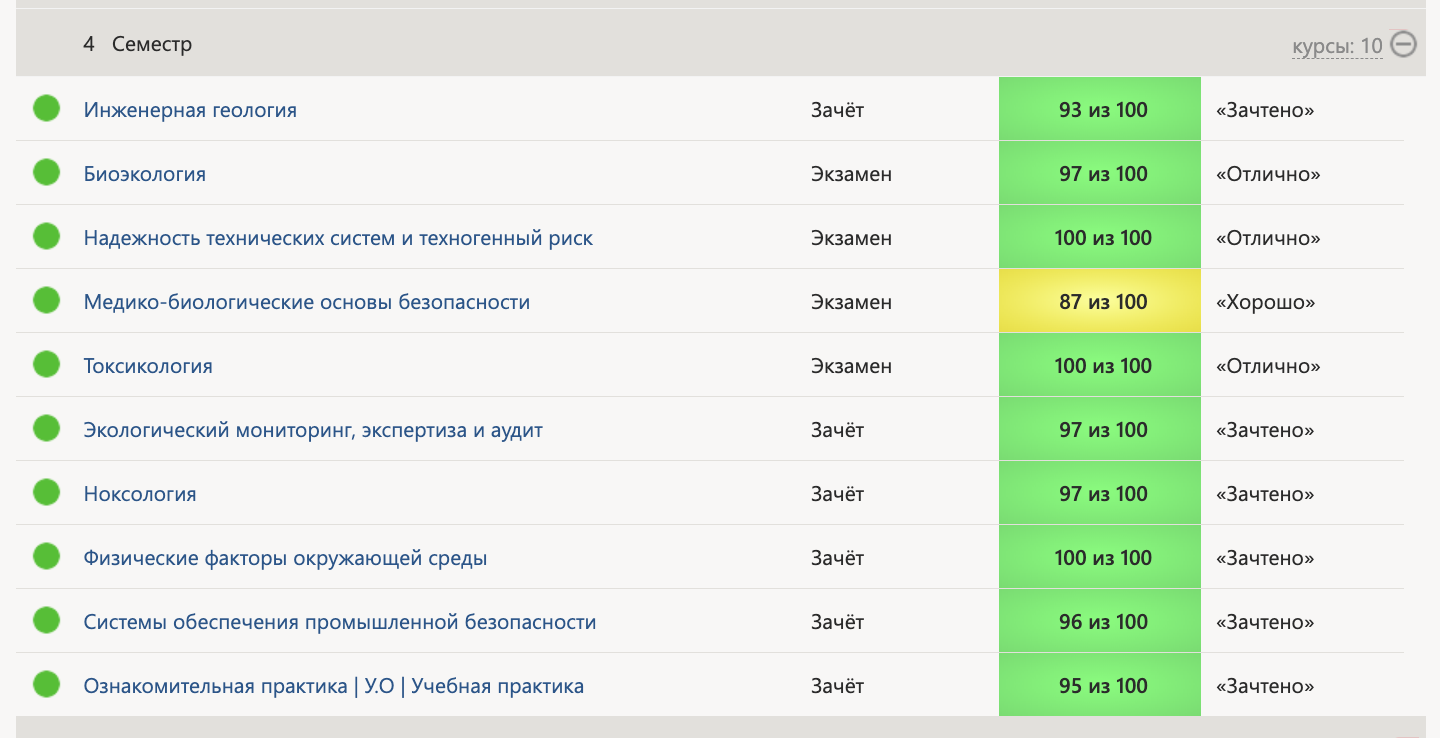Open Надежность технических систем и техногенный риск
The image size is (1440, 738).
click(338, 238)
